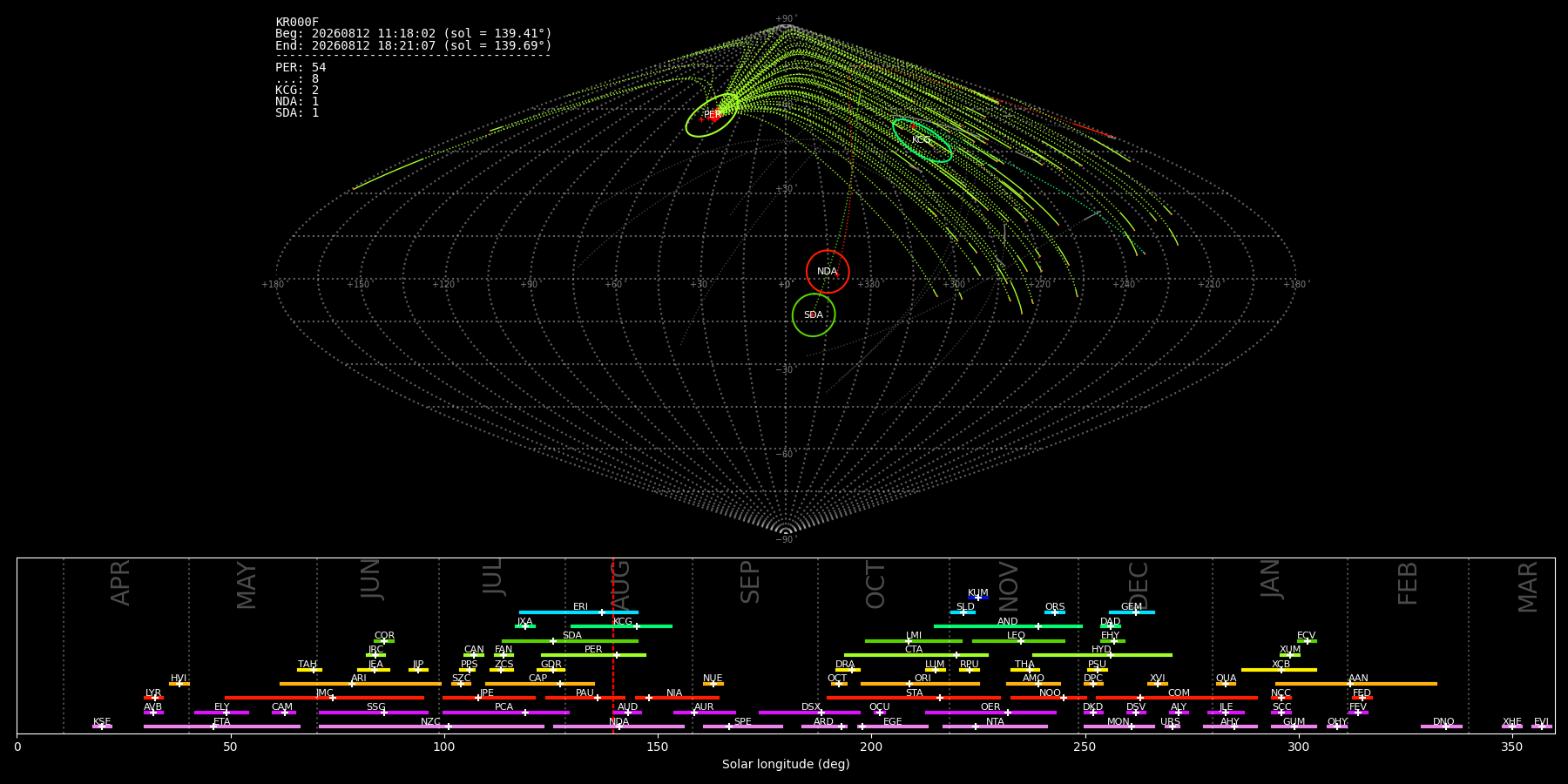Screen dimensions: 1568x784
Task: Select the AAN shower bar in timeline
Action: (1356, 684)
